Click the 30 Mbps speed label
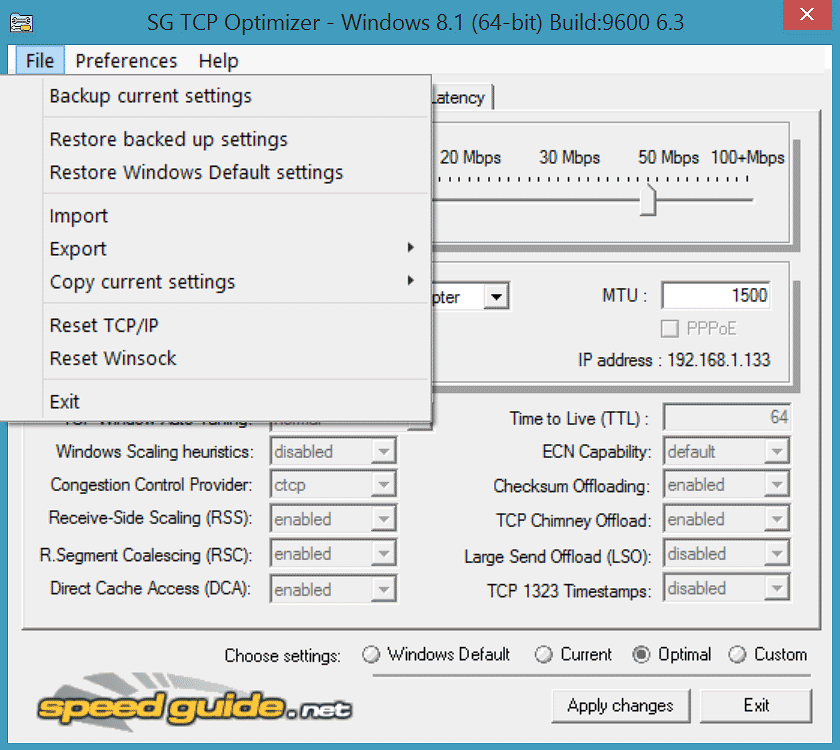The width and height of the screenshot is (840, 750). coord(569,158)
